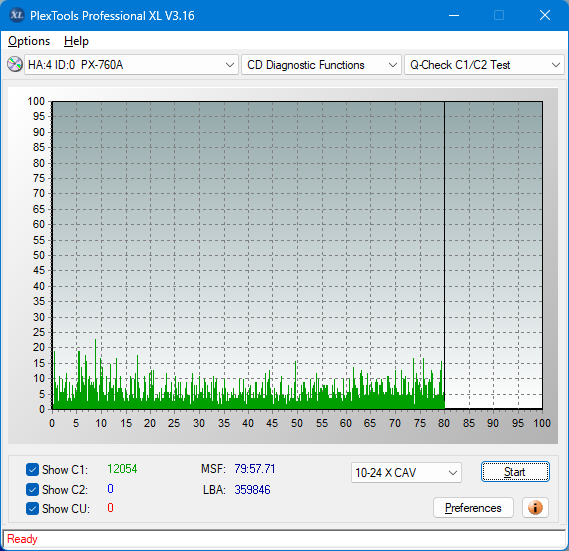
Task: Open the Options menu
Action: [29, 41]
